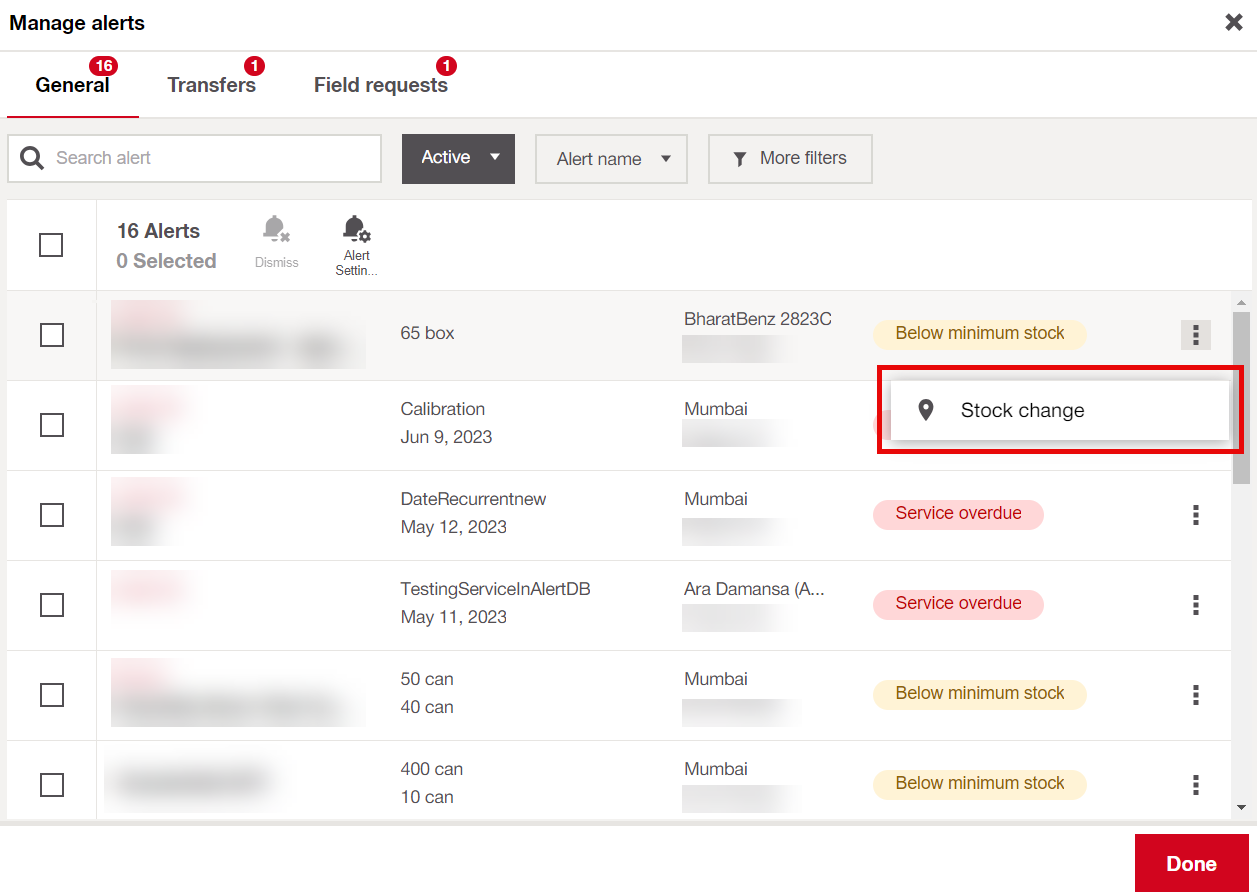Open three-dot menu for BharatBenz 2823C row

[x=1195, y=335]
